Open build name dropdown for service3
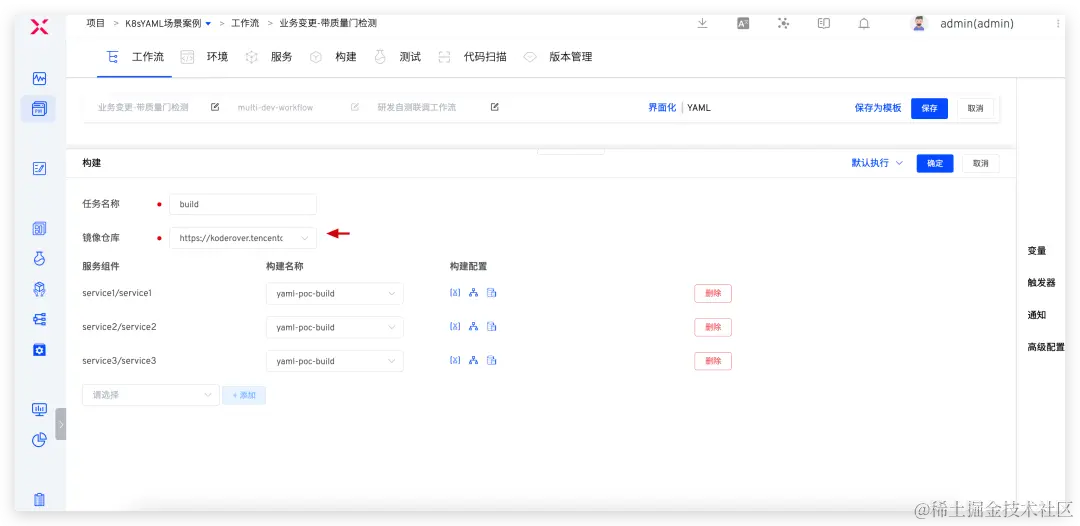1080x526 pixels. coord(335,361)
